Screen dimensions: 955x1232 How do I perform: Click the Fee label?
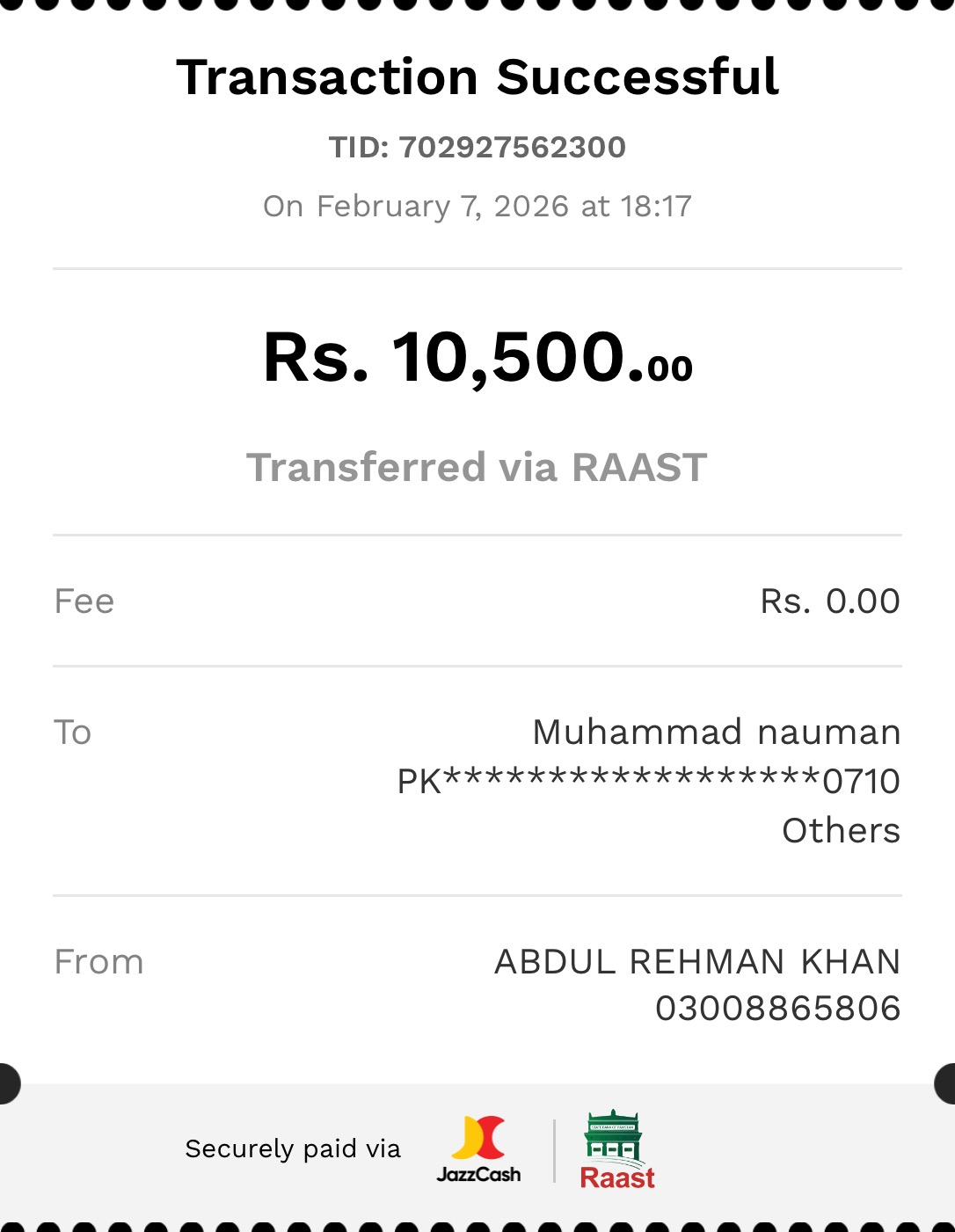click(84, 601)
